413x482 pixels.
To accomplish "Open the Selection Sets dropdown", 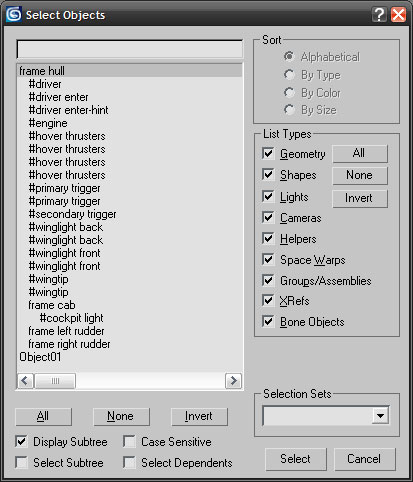I will pyautogui.click(x=380, y=416).
